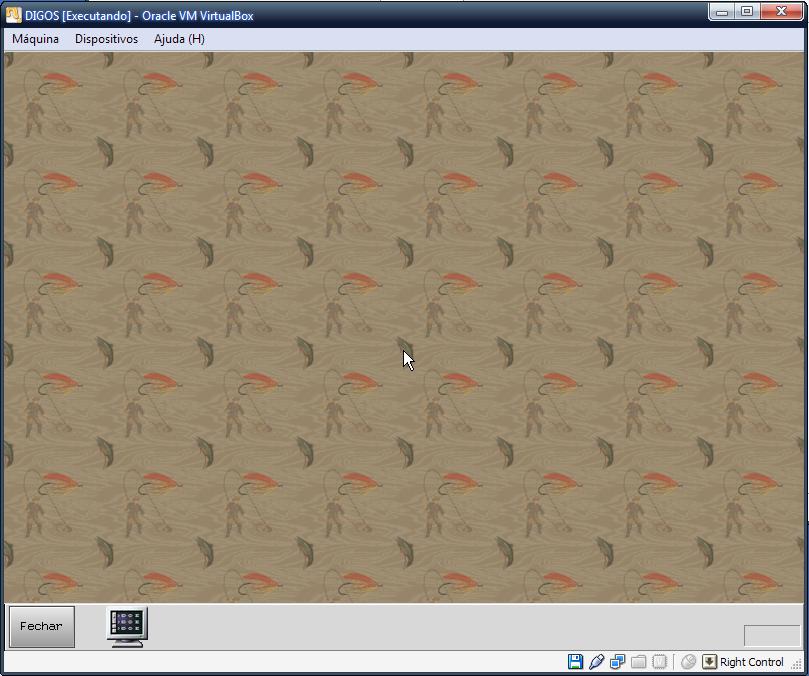The width and height of the screenshot is (809, 676).
Task: Click the virtualization chip status icon
Action: coord(659,662)
